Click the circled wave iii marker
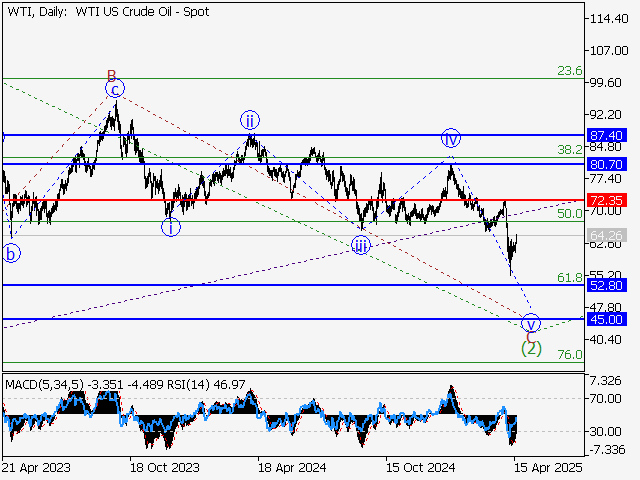 [360, 246]
